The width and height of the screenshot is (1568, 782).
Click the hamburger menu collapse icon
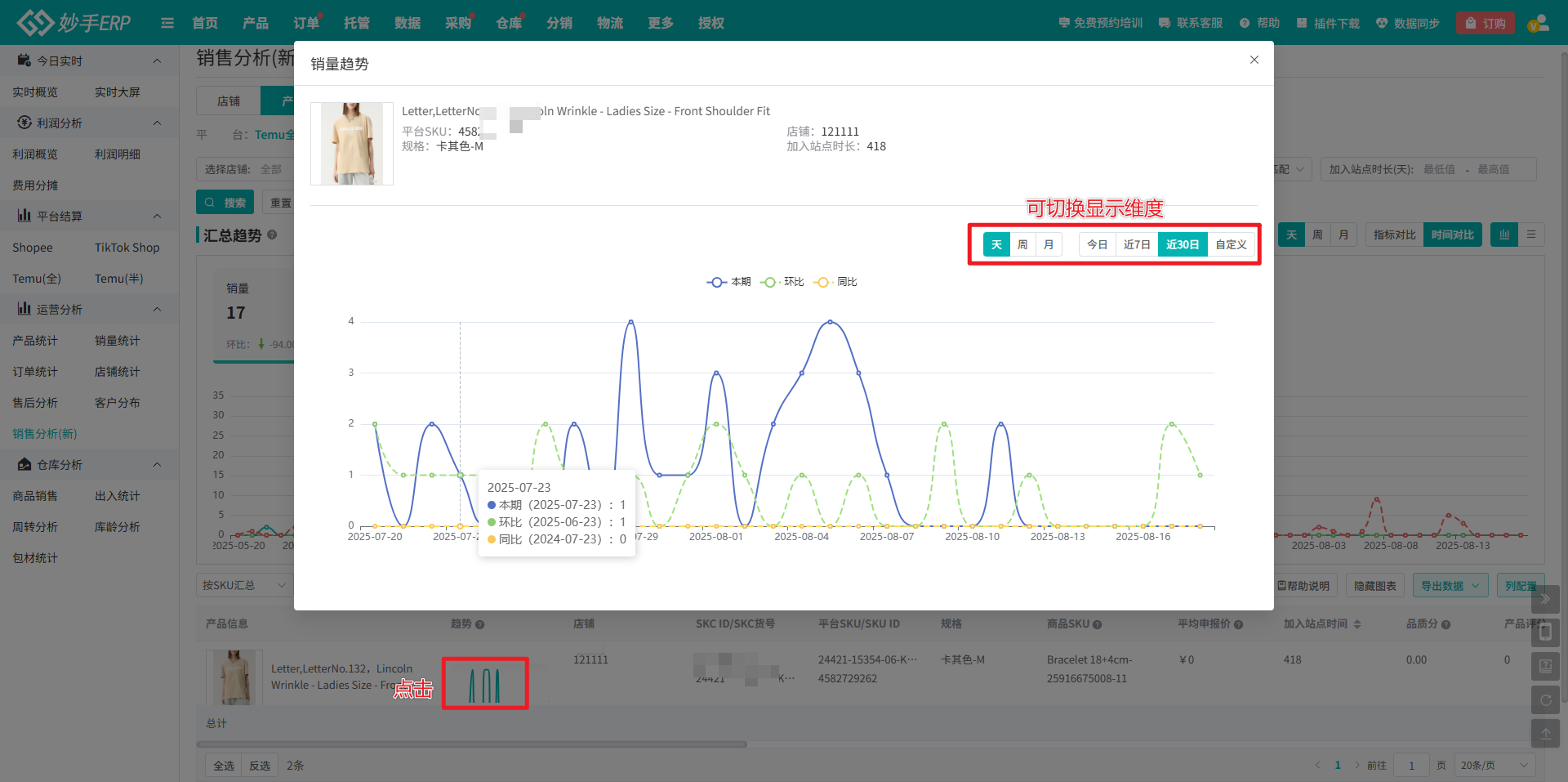coord(167,23)
